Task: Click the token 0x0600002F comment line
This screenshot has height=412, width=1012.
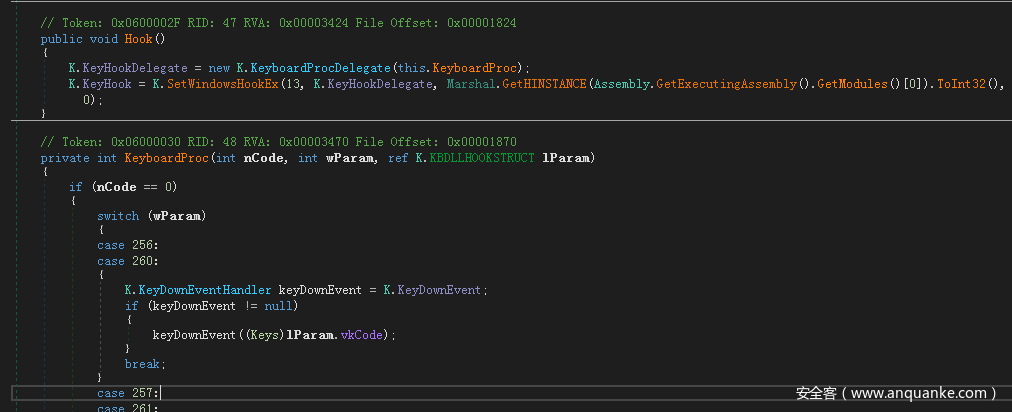Action: (x=279, y=22)
